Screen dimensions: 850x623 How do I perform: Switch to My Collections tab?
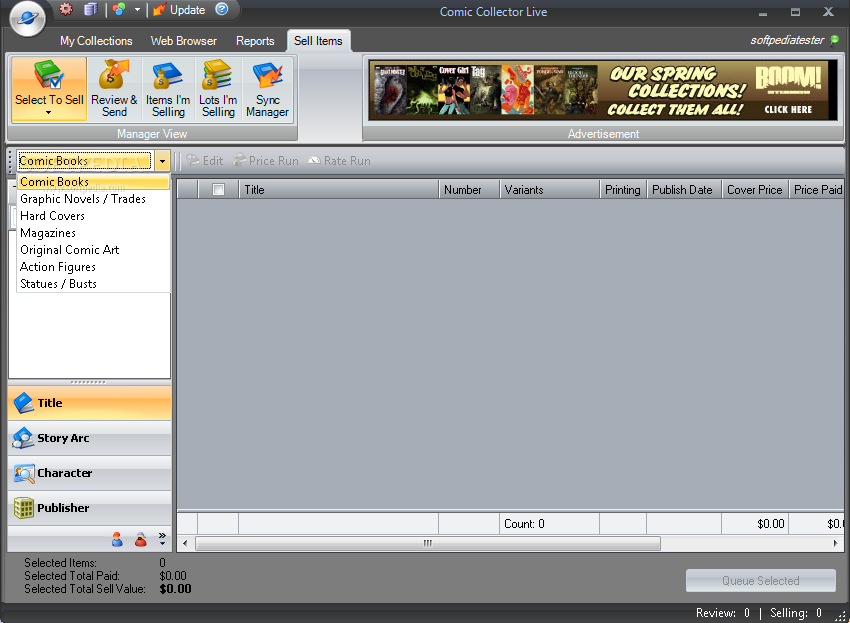[96, 41]
